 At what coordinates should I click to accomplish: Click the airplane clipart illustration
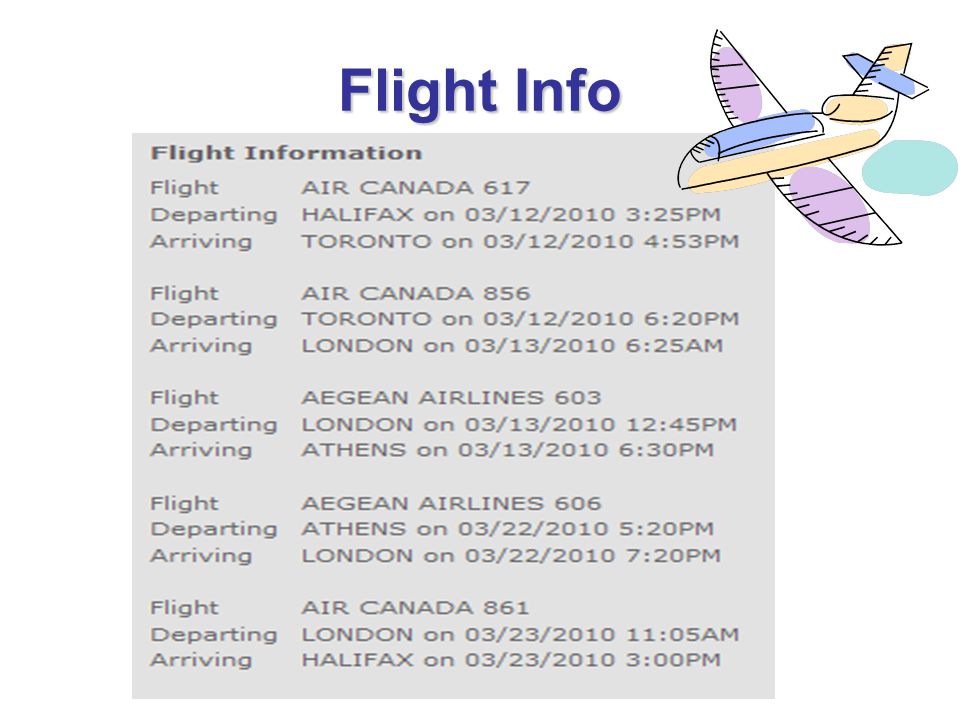[x=805, y=138]
